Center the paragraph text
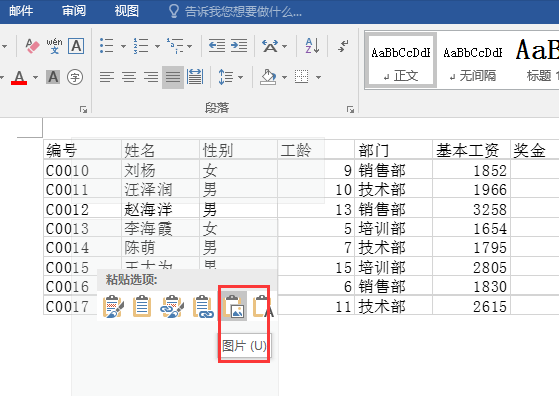The width and height of the screenshot is (559, 396). pos(129,77)
